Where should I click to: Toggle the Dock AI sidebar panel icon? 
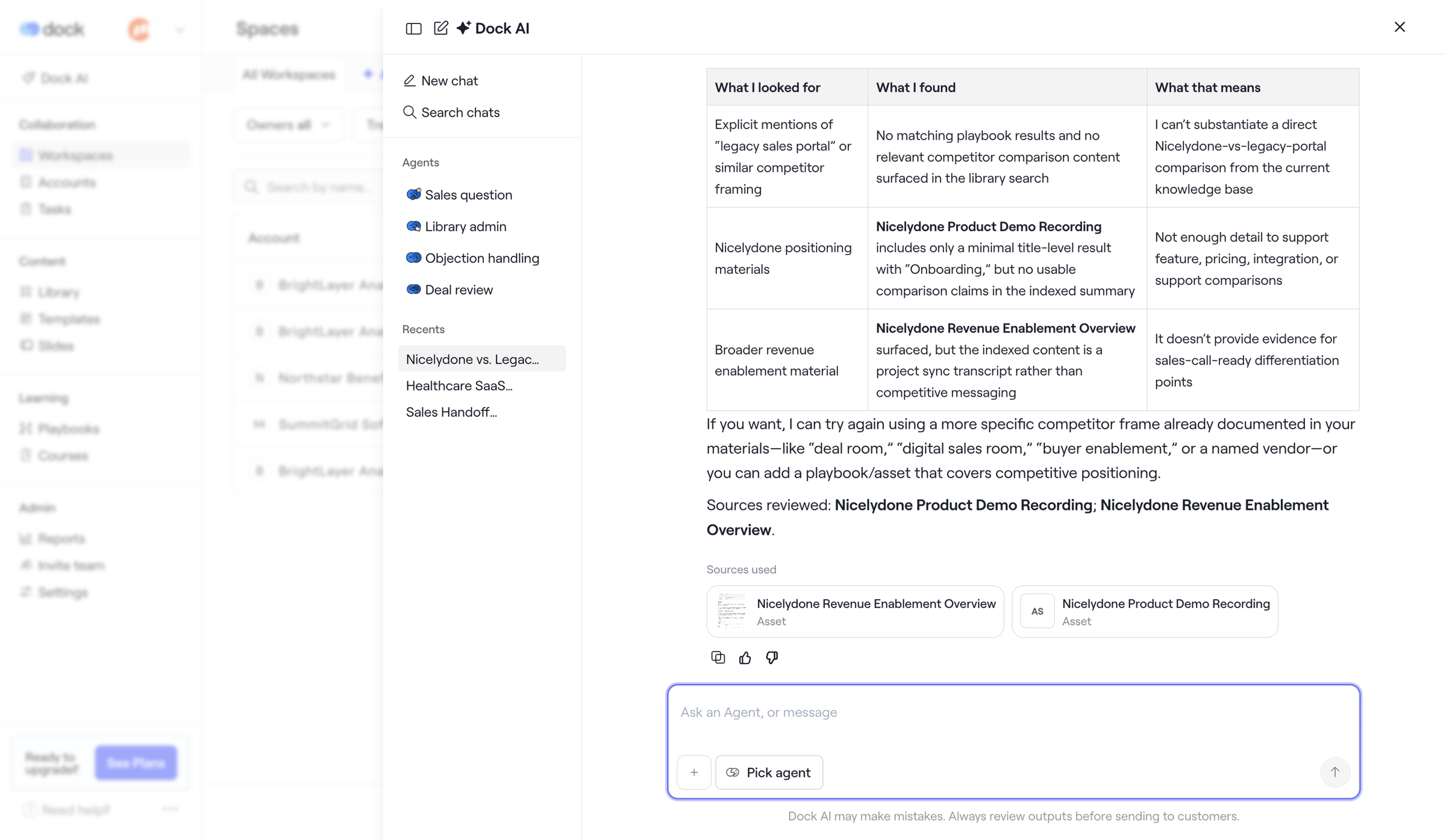[x=413, y=28]
